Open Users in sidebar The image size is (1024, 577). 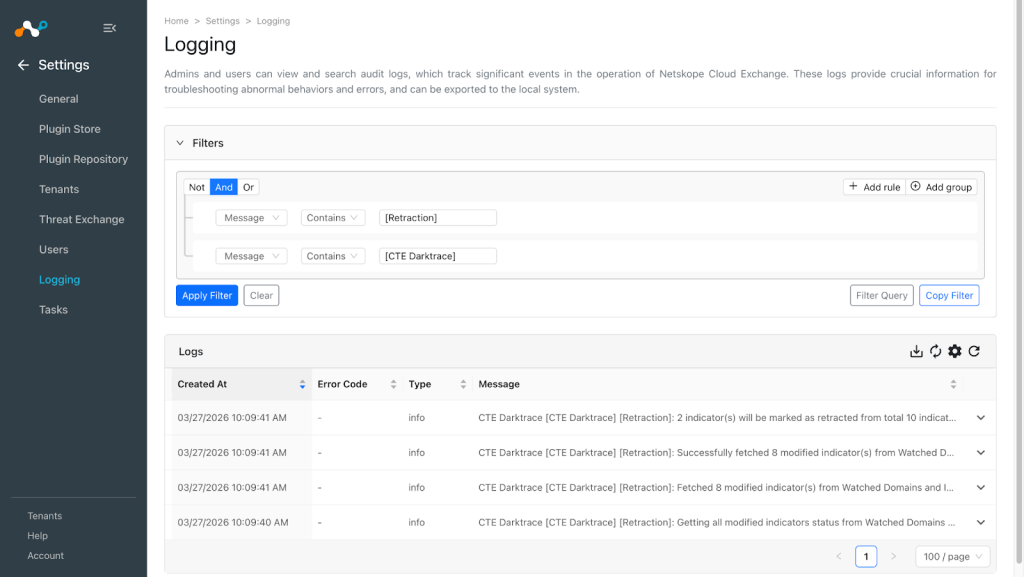point(54,249)
